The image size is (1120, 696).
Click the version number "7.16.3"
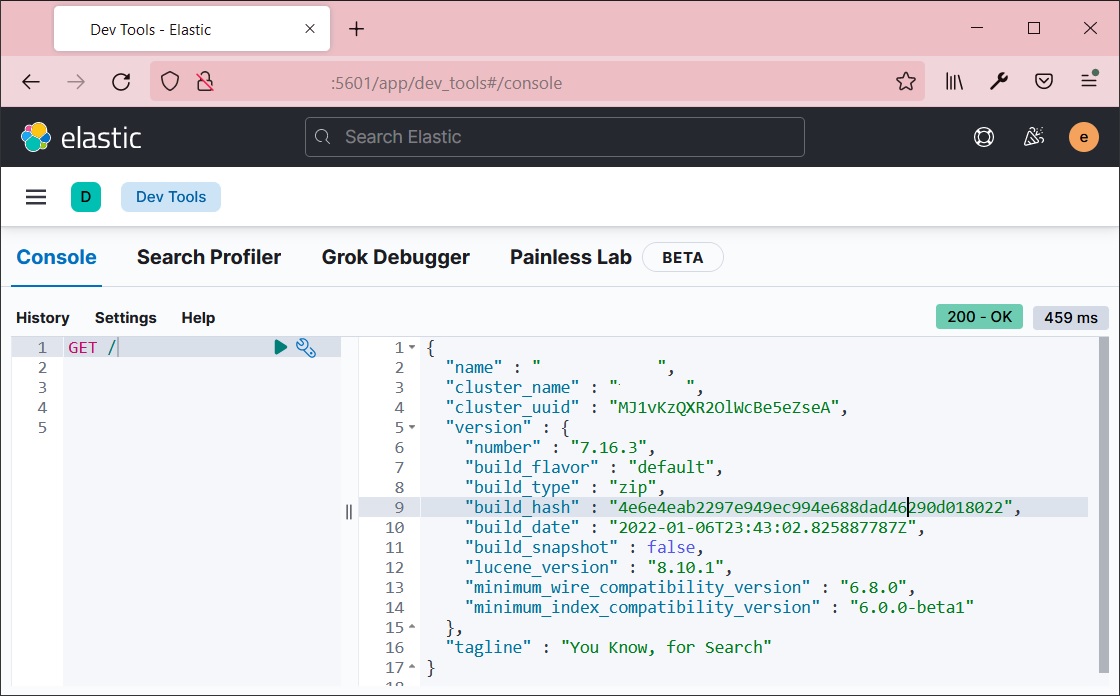[609, 448]
